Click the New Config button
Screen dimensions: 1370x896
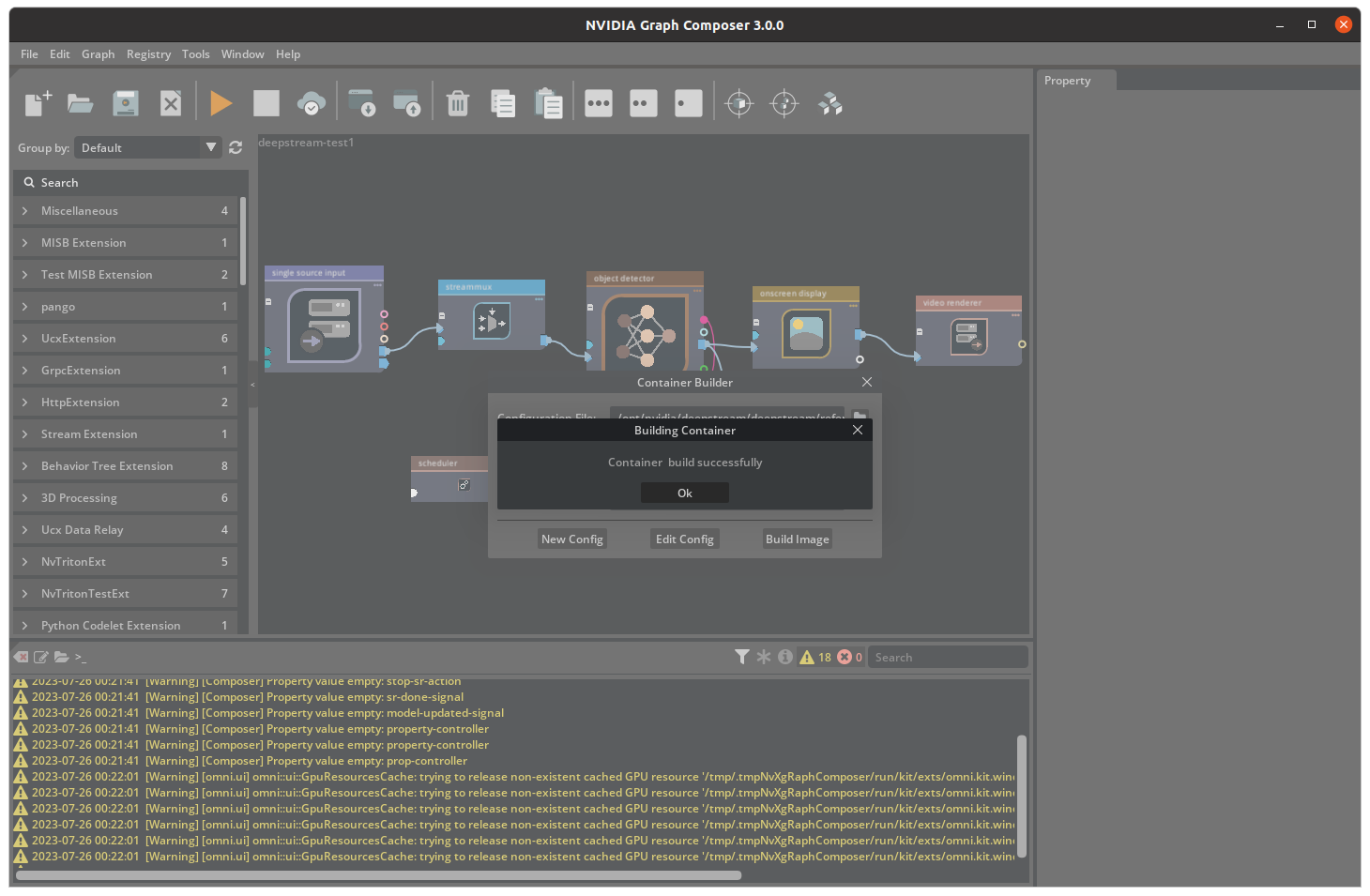[x=572, y=539]
